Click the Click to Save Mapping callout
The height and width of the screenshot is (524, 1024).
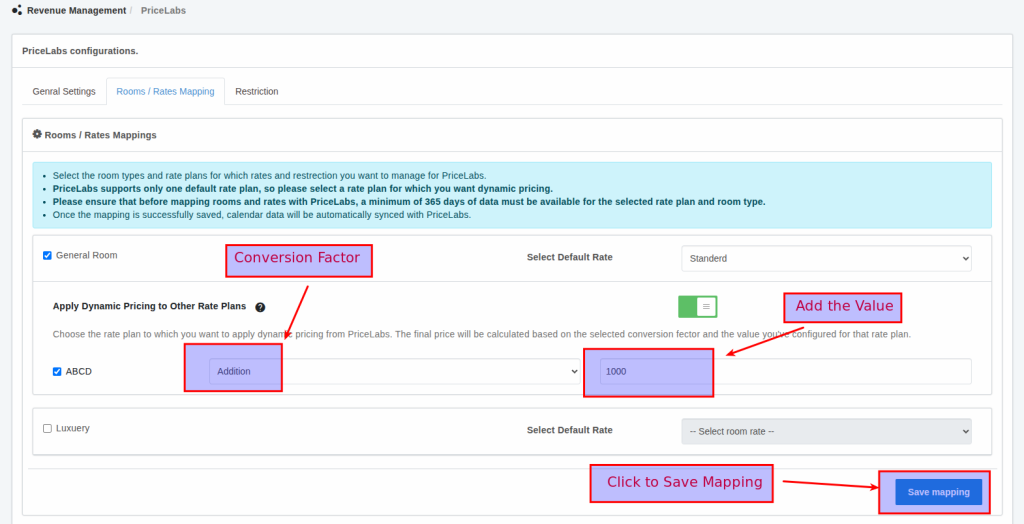click(x=684, y=484)
